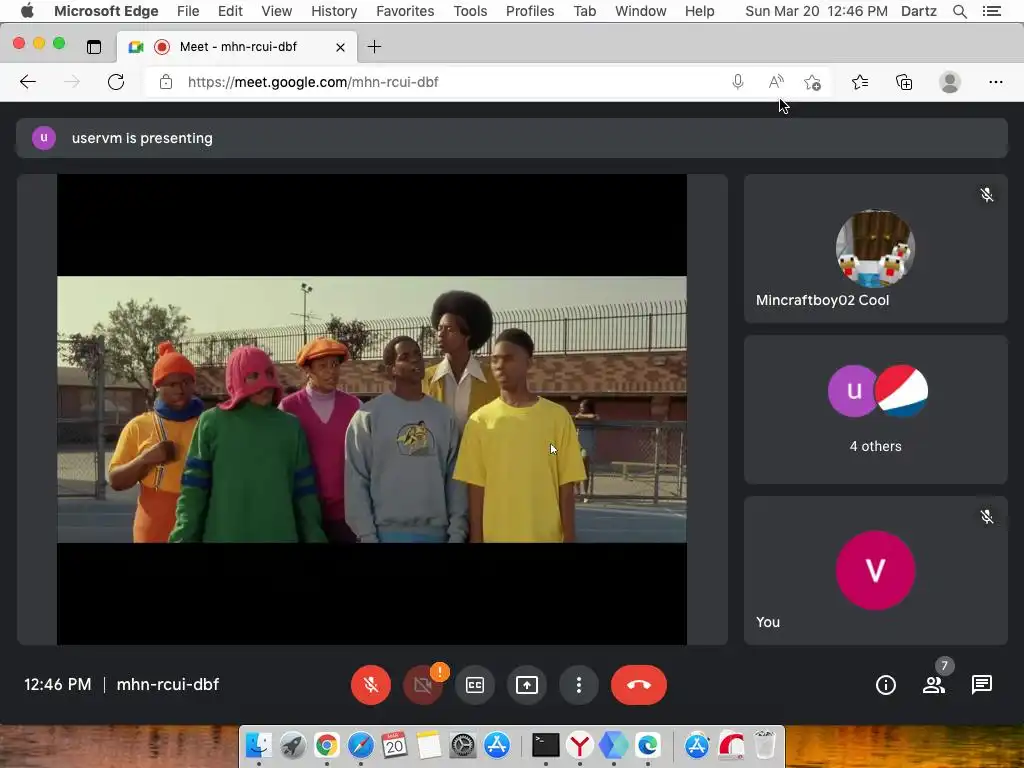Click the userVM is presenting banner text
The width and height of the screenshot is (1024, 768).
click(x=142, y=138)
